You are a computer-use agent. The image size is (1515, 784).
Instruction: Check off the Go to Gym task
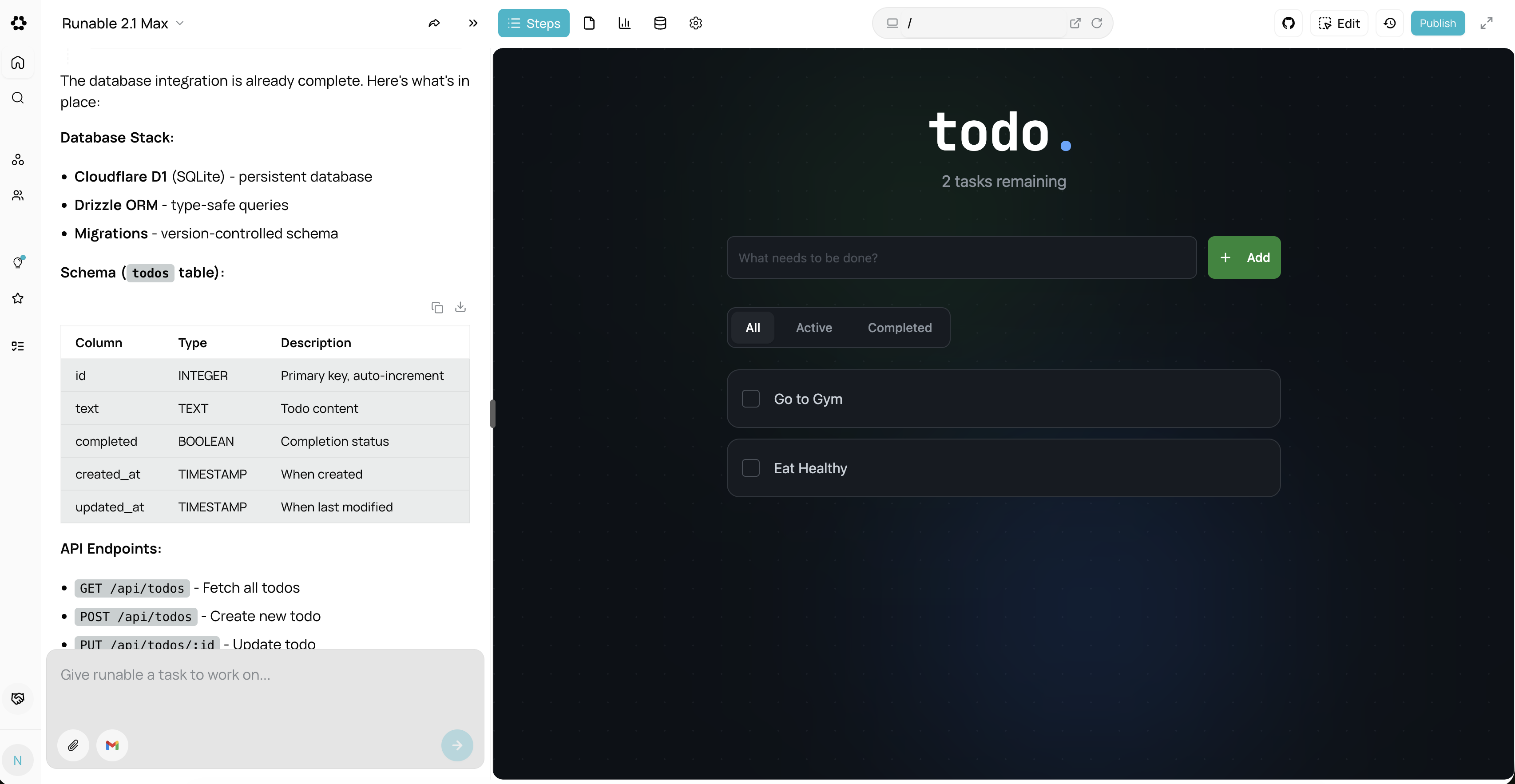coord(750,399)
